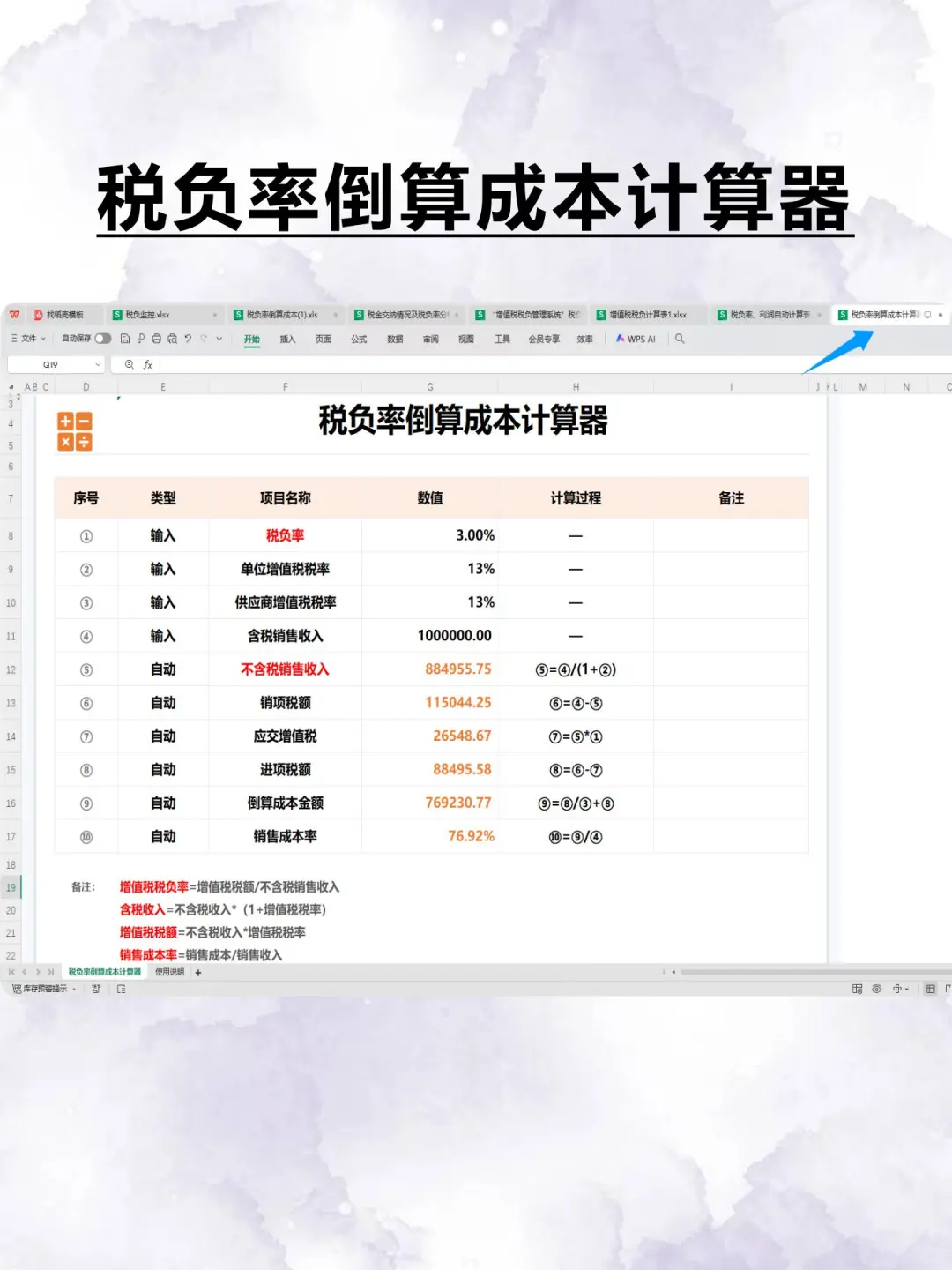Click the Print icon
The image size is (952, 1270).
(155, 339)
